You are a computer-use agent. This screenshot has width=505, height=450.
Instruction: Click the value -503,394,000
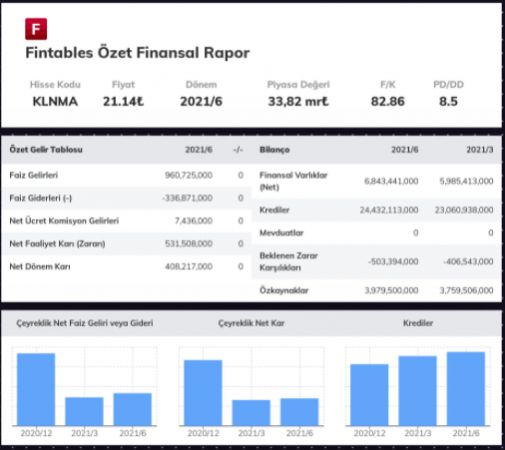tap(393, 262)
